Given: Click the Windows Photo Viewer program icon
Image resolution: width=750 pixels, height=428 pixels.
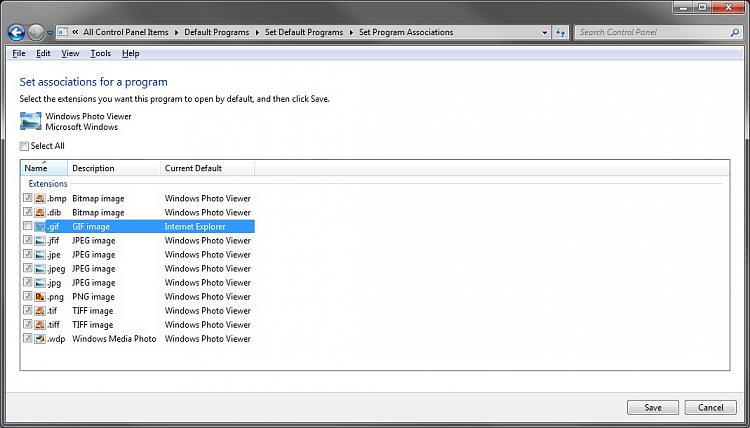Looking at the screenshot, I should [x=31, y=121].
